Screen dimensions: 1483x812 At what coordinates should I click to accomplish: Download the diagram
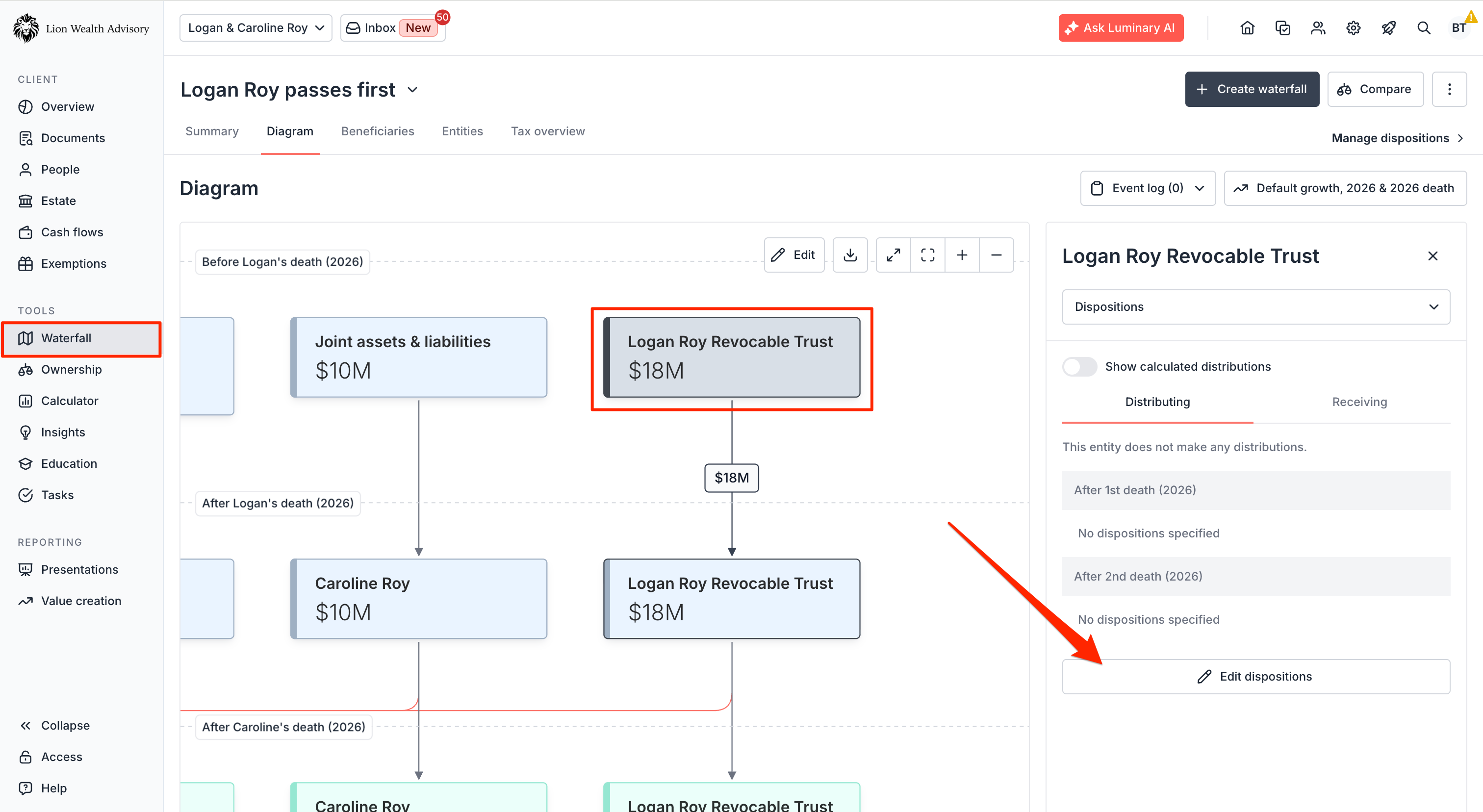click(850, 255)
